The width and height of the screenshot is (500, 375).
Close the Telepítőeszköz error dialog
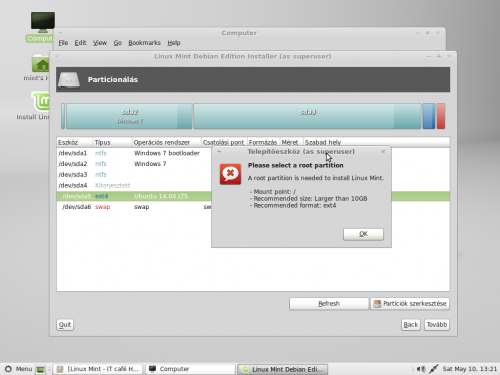[x=383, y=152]
